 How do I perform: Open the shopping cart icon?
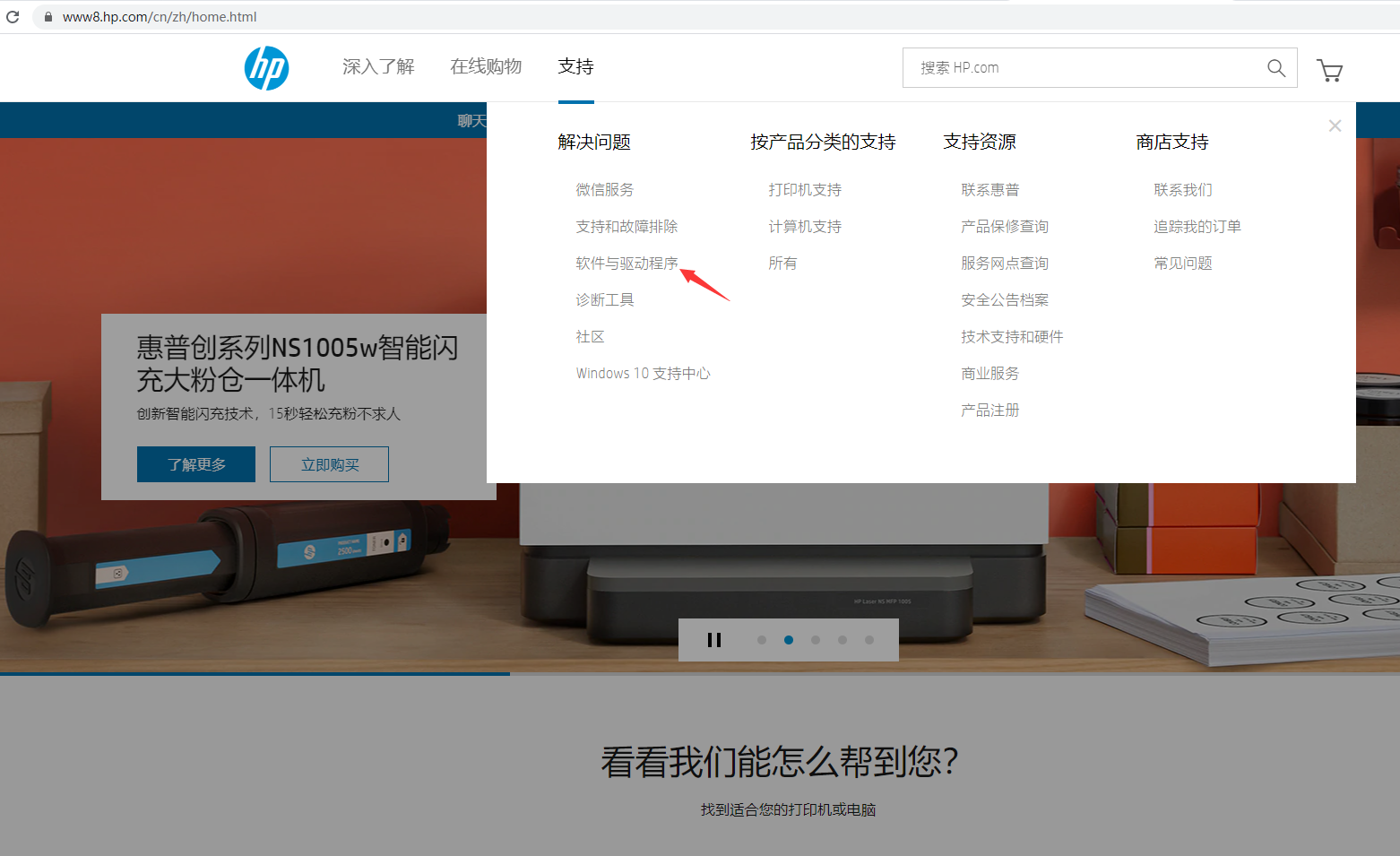1329,70
